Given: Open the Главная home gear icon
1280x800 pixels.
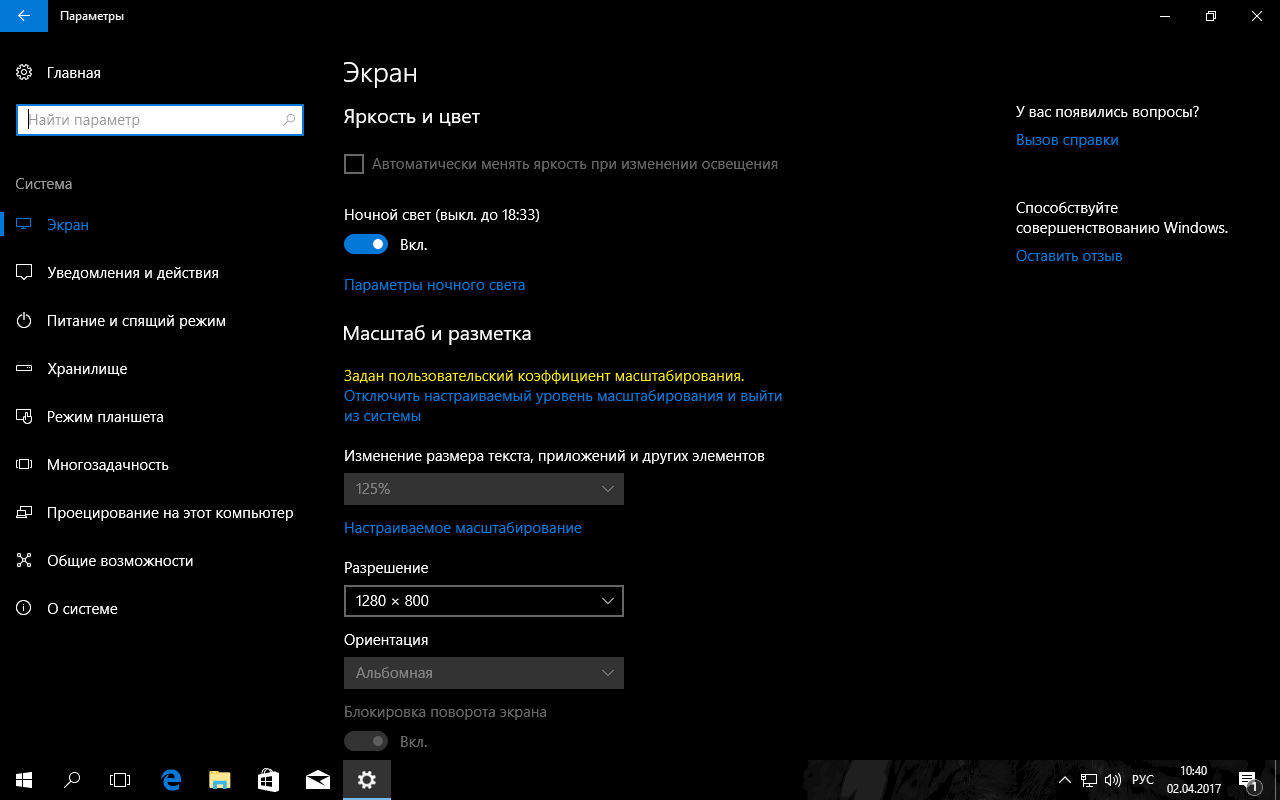Looking at the screenshot, I should 24,73.
